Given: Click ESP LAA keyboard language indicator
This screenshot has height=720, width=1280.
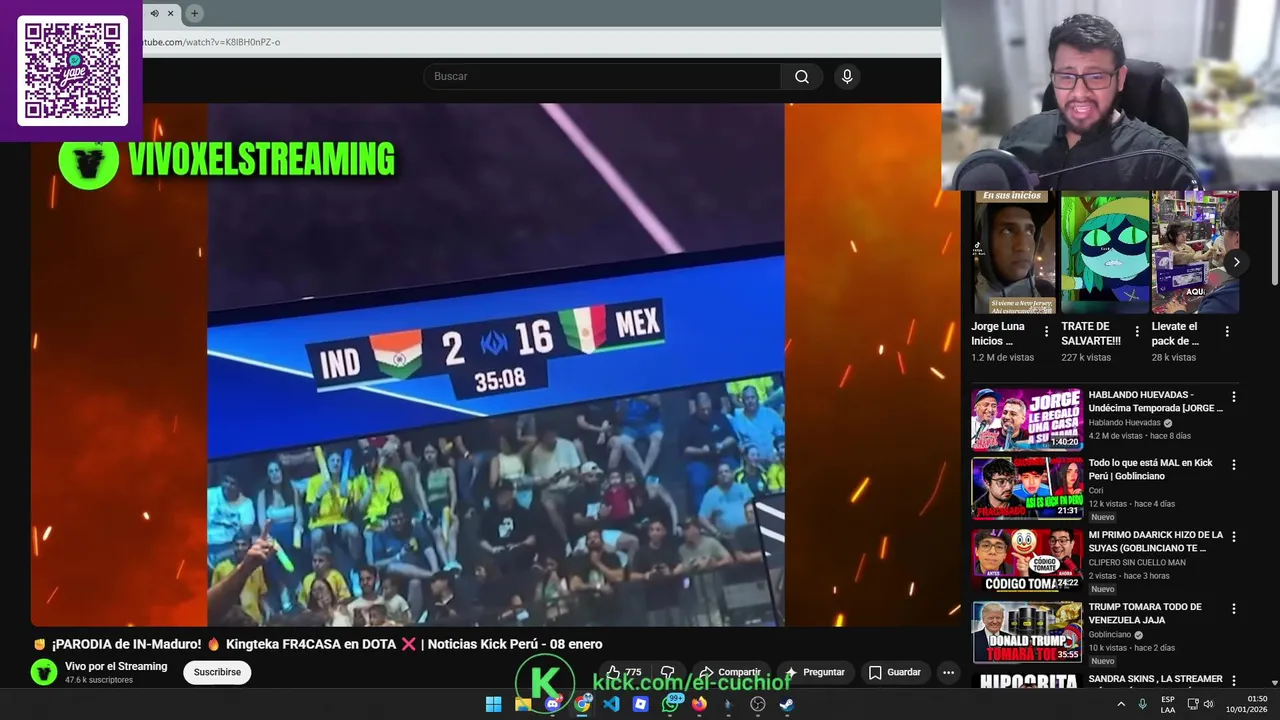Looking at the screenshot, I should pos(1168,704).
